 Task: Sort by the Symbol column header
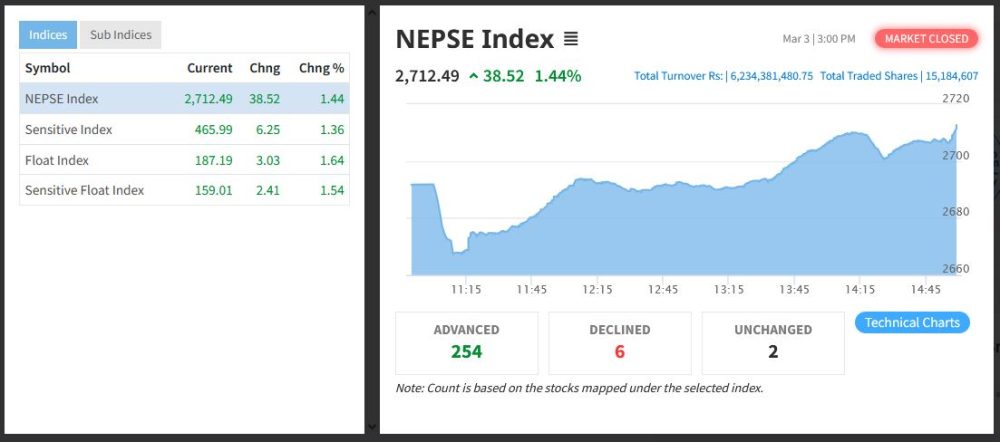pos(47,68)
